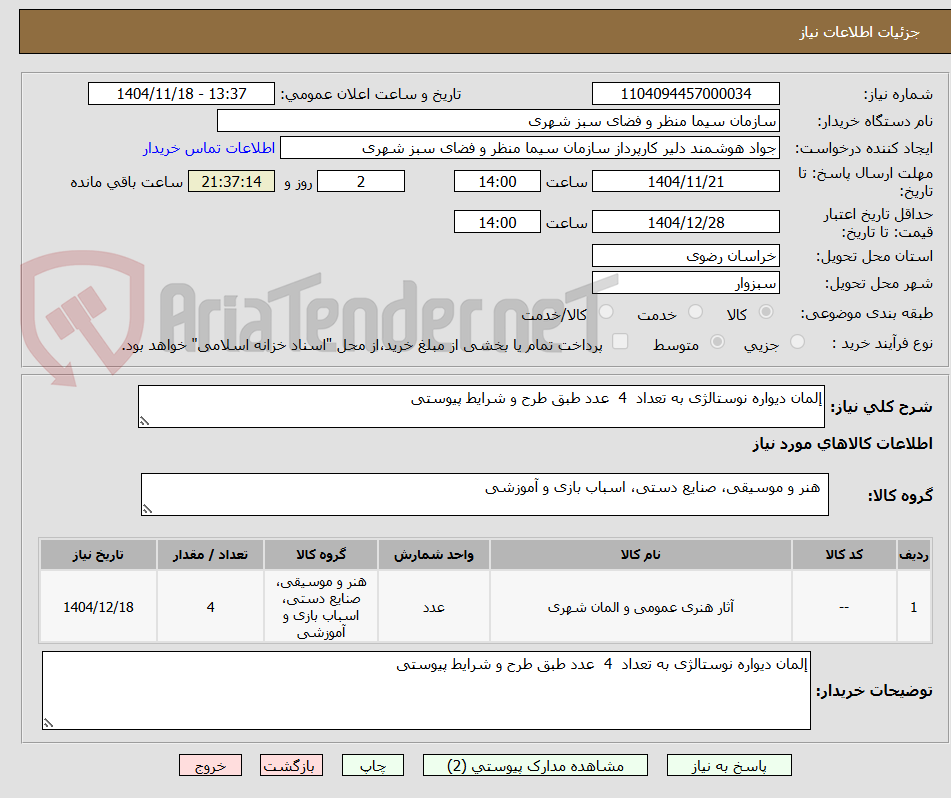Click the اطلاعات کالاهای مورد نیاز heading
This screenshot has width=951, height=798.
click(x=842, y=444)
